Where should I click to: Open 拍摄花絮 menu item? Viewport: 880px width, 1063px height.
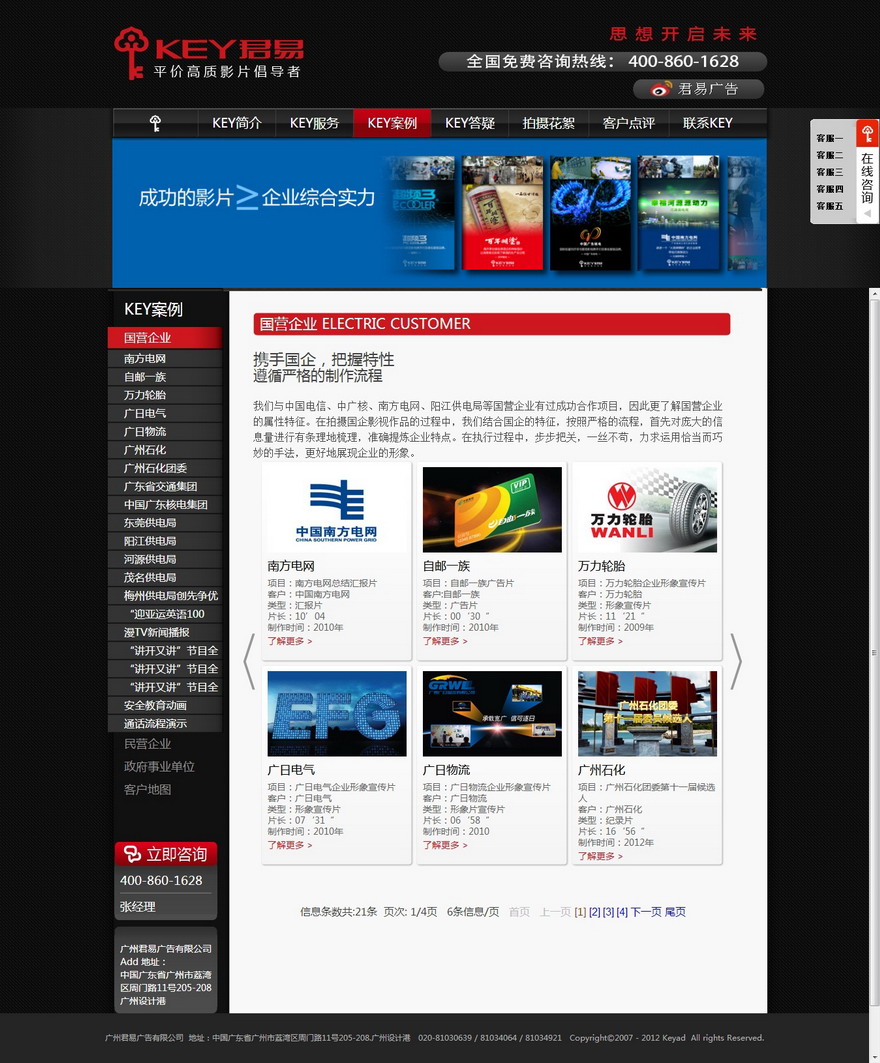coord(548,123)
